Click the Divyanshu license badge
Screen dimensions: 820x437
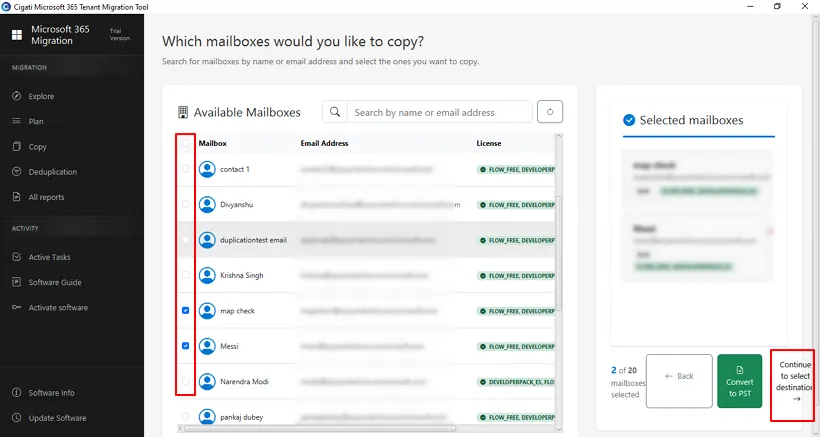tap(516, 205)
